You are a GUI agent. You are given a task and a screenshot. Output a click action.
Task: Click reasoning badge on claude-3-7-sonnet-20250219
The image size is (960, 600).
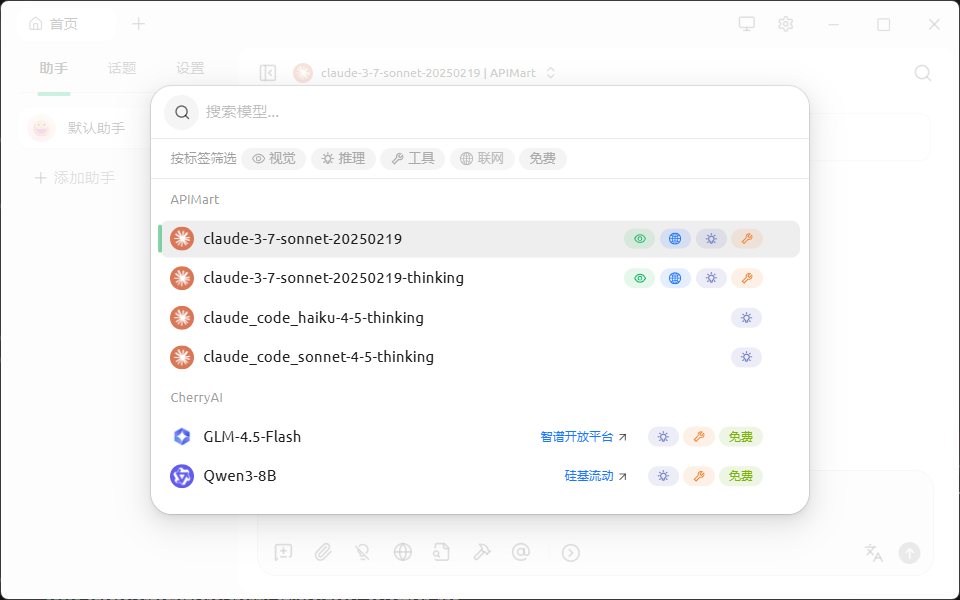[x=711, y=239]
